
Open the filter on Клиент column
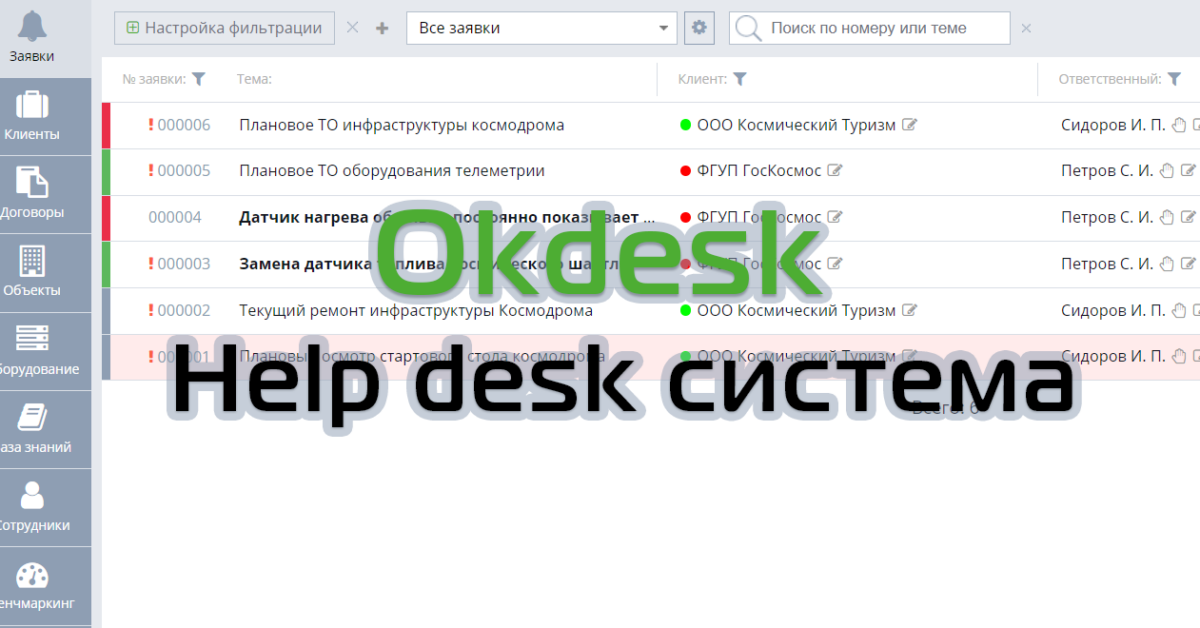740,78
